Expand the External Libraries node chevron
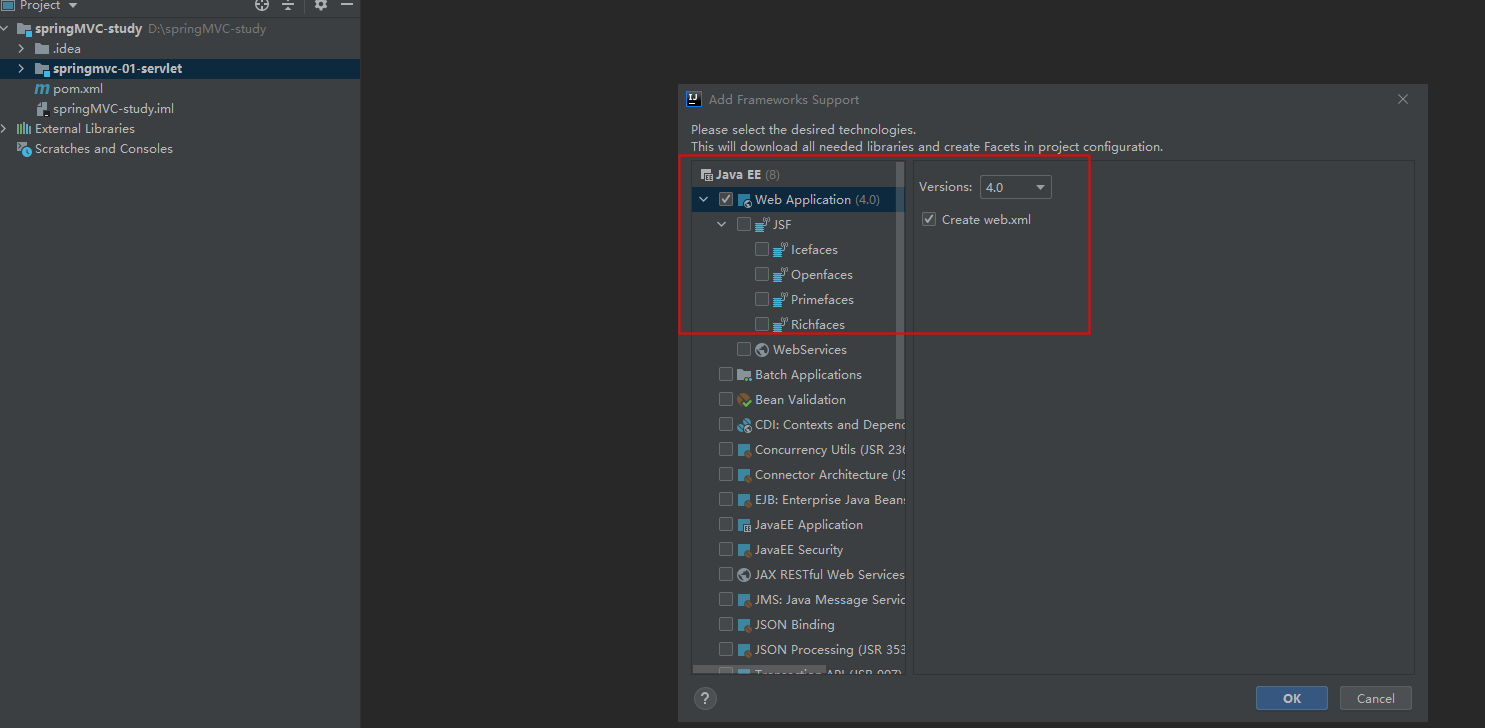The width and height of the screenshot is (1485, 728). [x=5, y=129]
